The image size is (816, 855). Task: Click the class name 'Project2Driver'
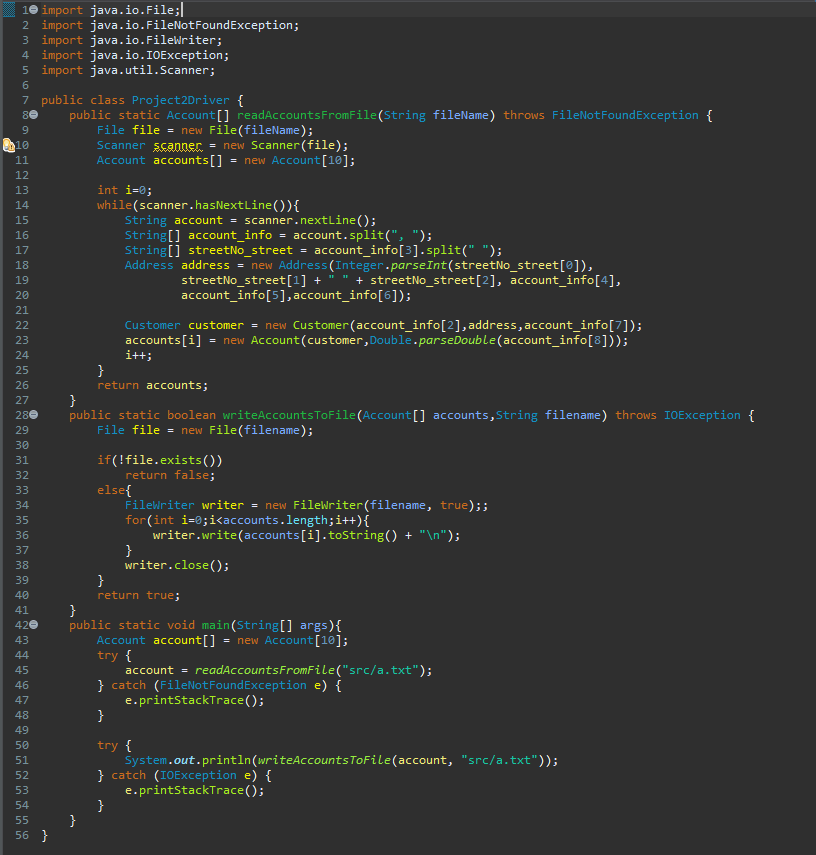pyautogui.click(x=181, y=100)
